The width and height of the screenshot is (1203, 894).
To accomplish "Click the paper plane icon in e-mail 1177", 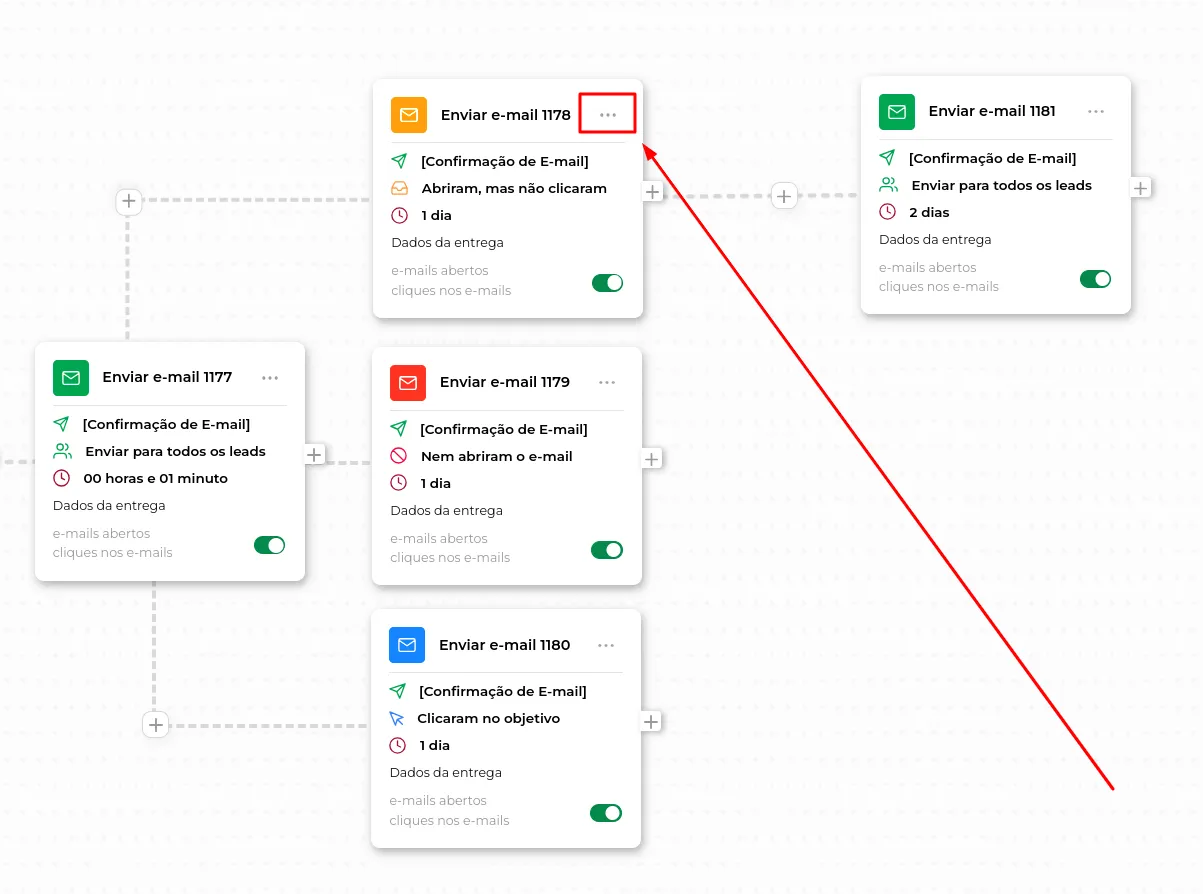I will (62, 424).
